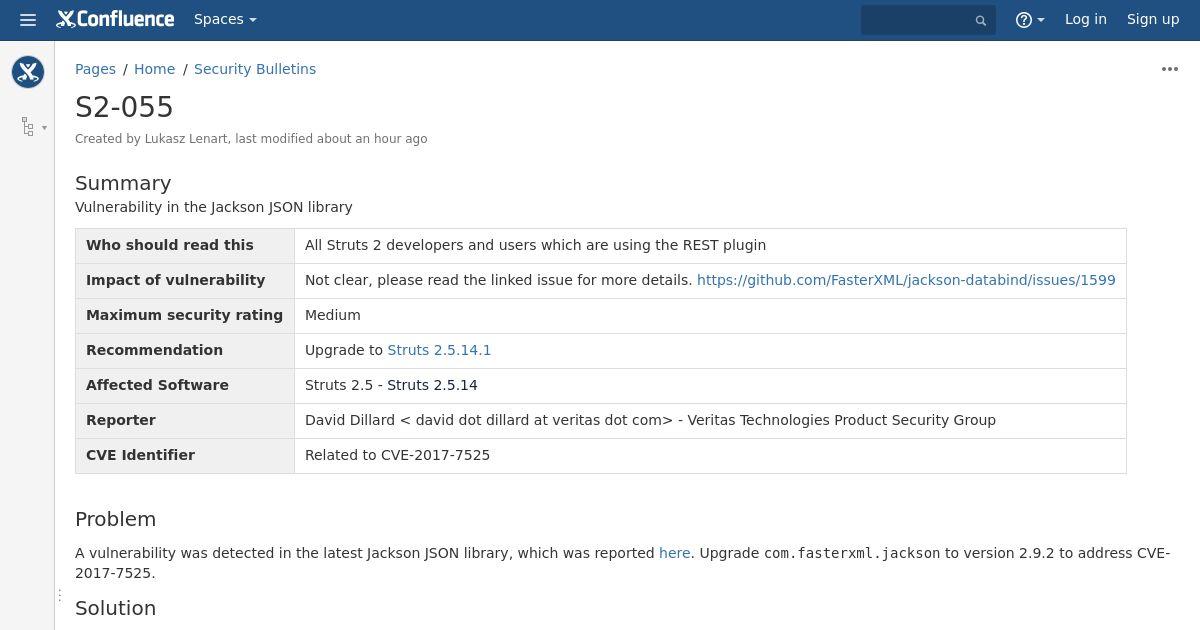The image size is (1200, 630).
Task: Click 'Vulnerability in the Jackson JSON library' text
Action: [x=214, y=207]
